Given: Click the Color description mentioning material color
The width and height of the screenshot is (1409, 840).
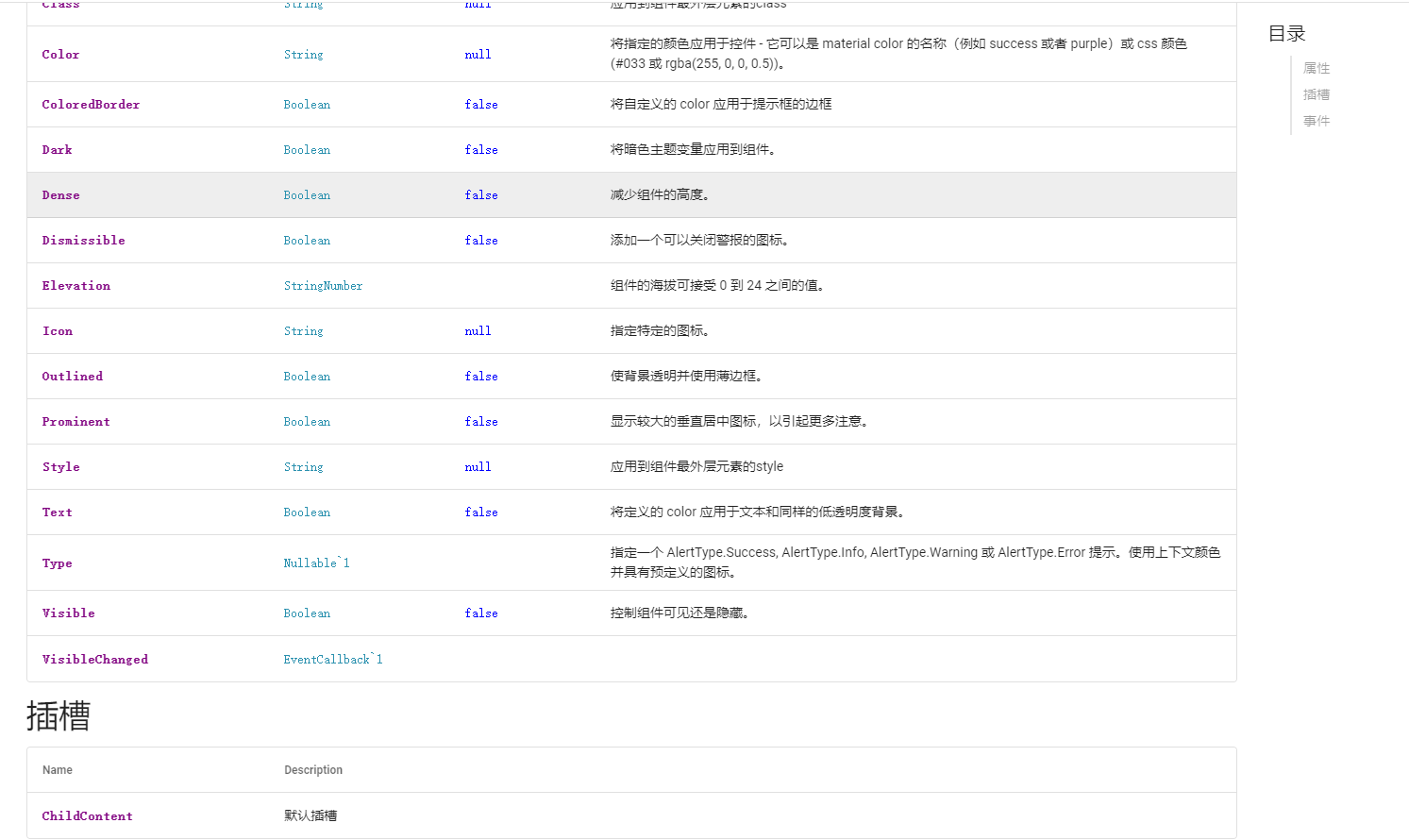Looking at the screenshot, I should tap(898, 54).
